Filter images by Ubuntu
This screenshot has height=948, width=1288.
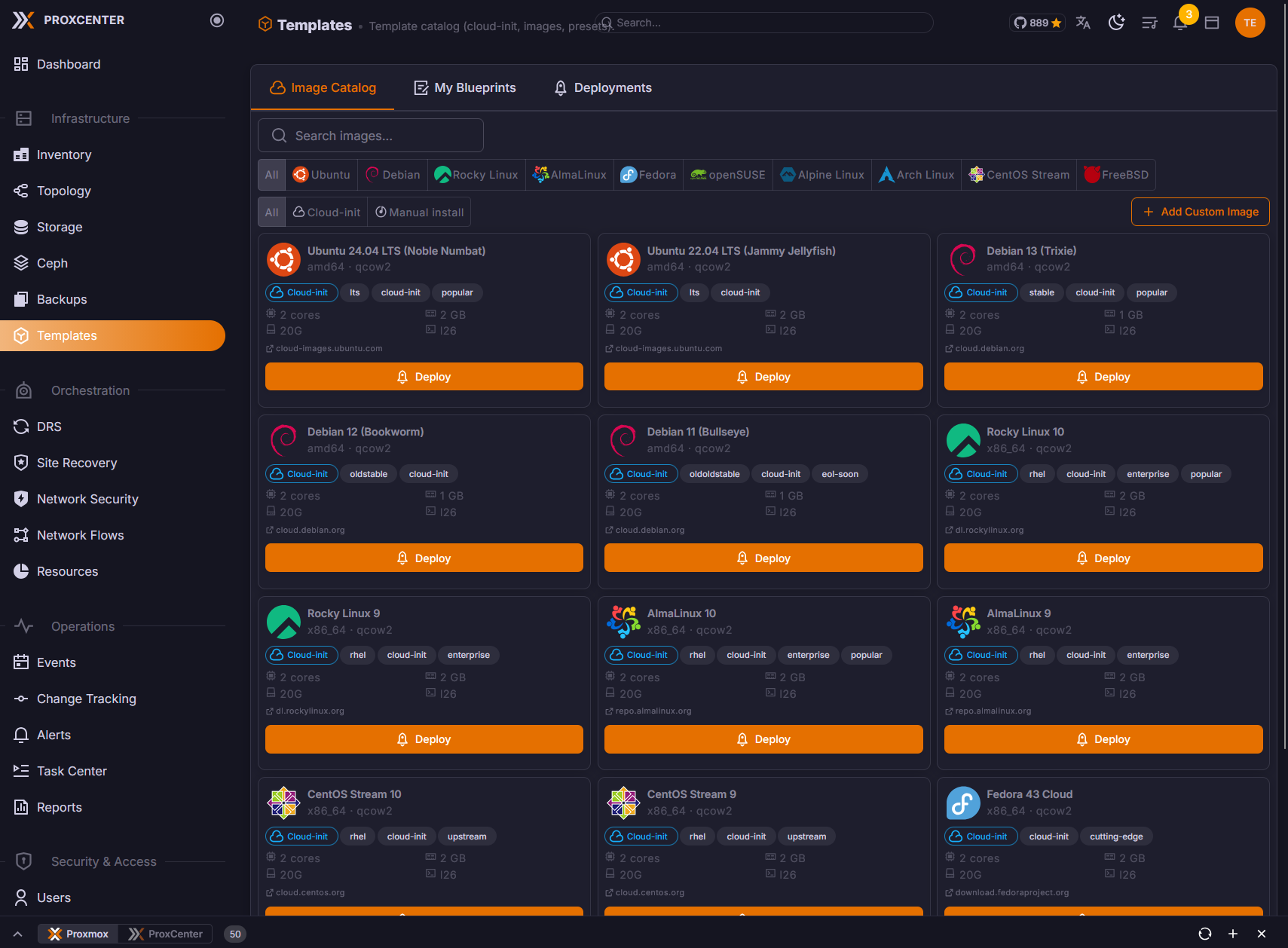coord(322,175)
